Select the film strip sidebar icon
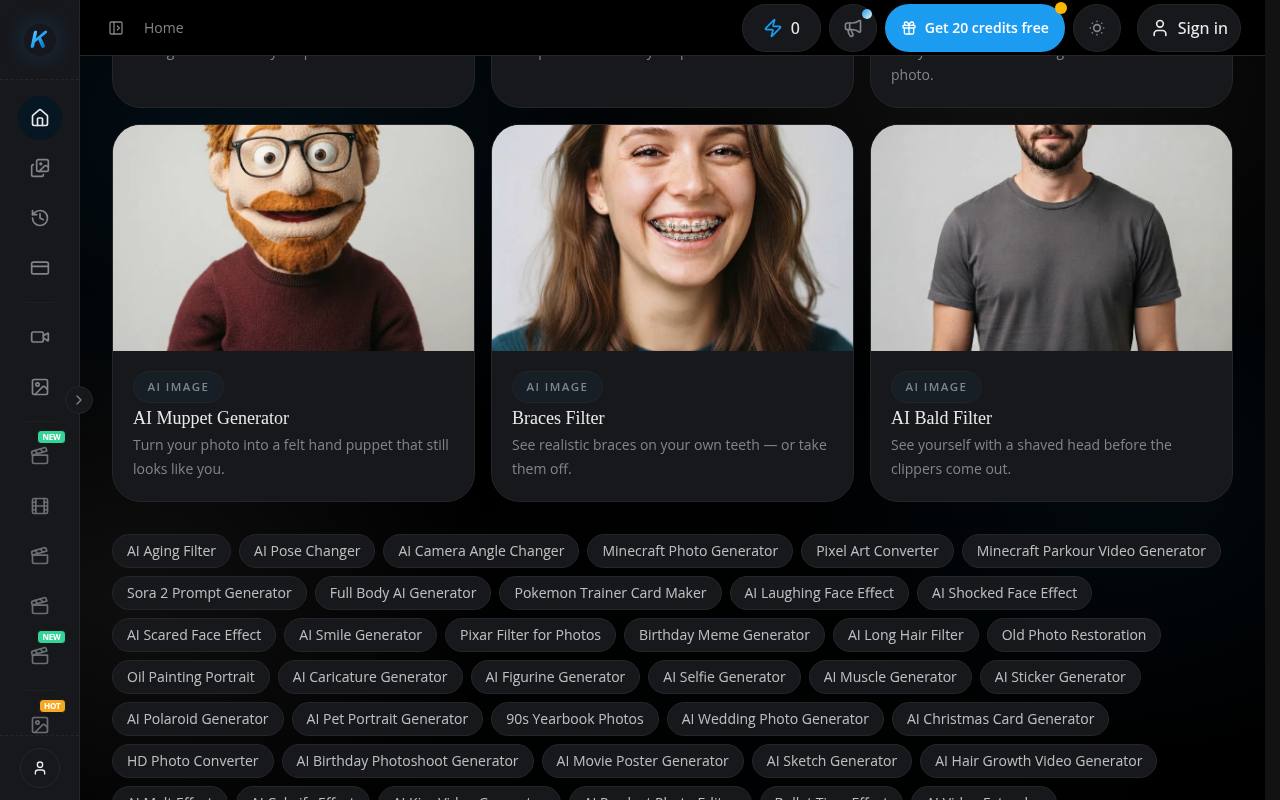The image size is (1280, 800). coord(40,506)
